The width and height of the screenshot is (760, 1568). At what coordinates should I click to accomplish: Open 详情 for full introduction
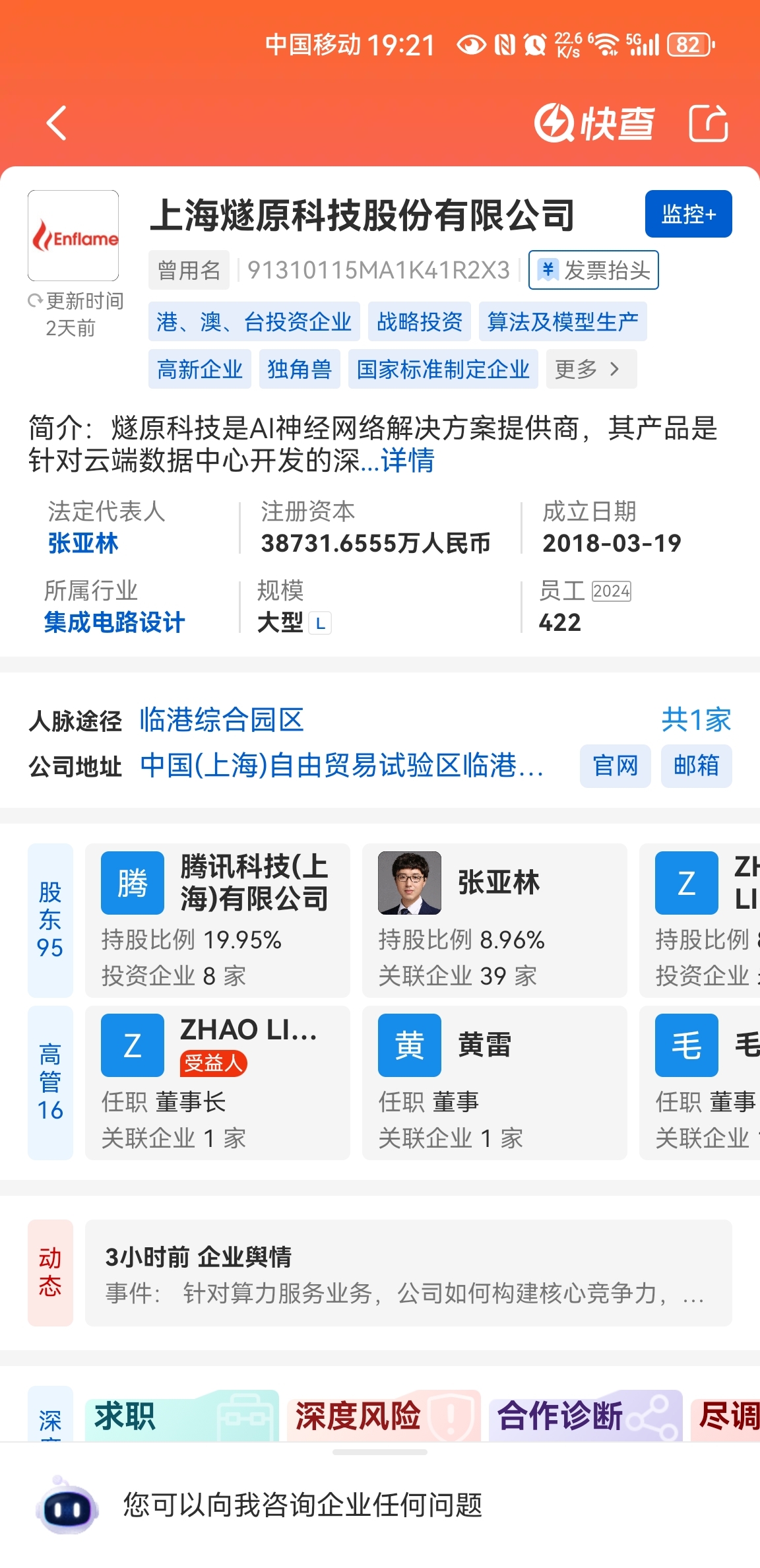click(x=408, y=460)
